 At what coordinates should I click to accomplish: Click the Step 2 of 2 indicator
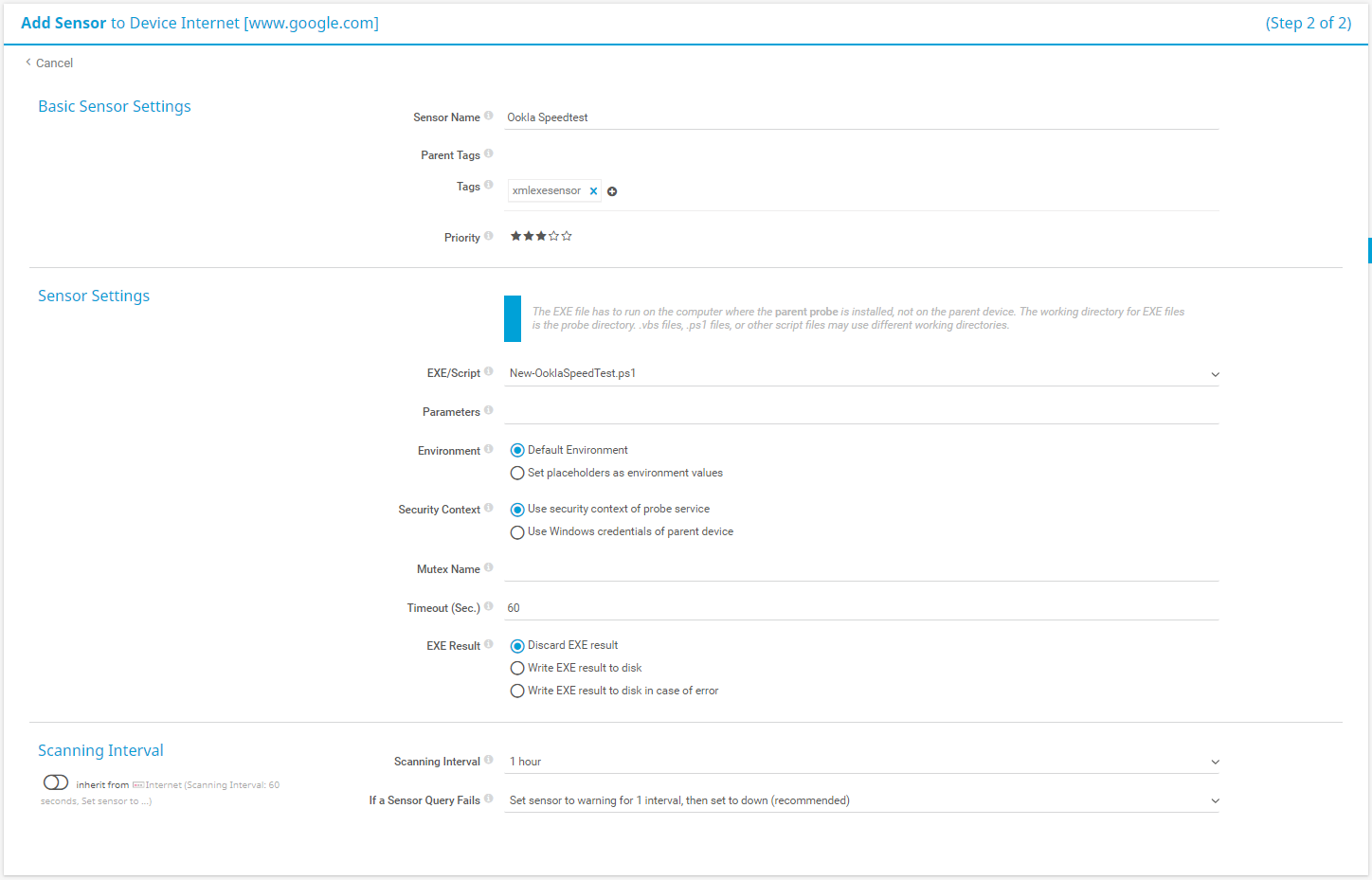coord(1309,23)
